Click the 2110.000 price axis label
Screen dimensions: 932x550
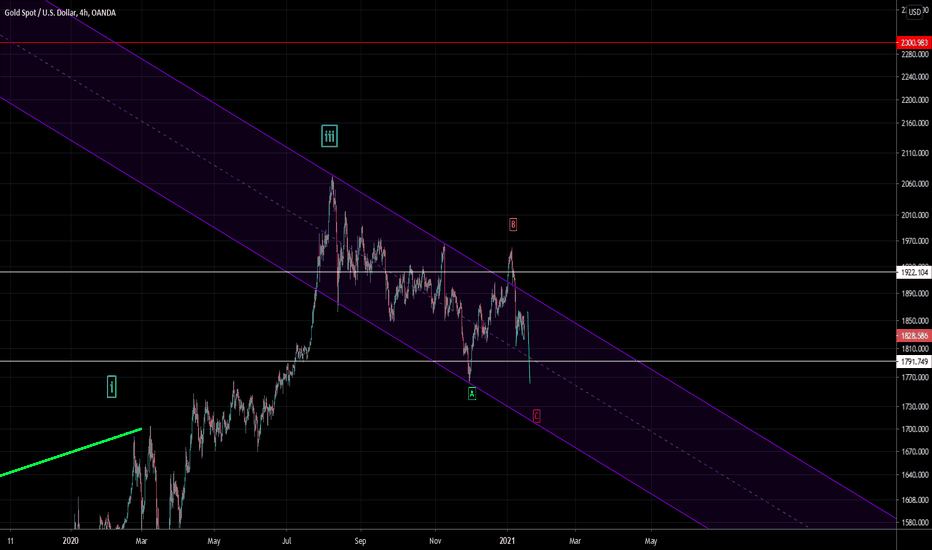pyautogui.click(x=915, y=153)
